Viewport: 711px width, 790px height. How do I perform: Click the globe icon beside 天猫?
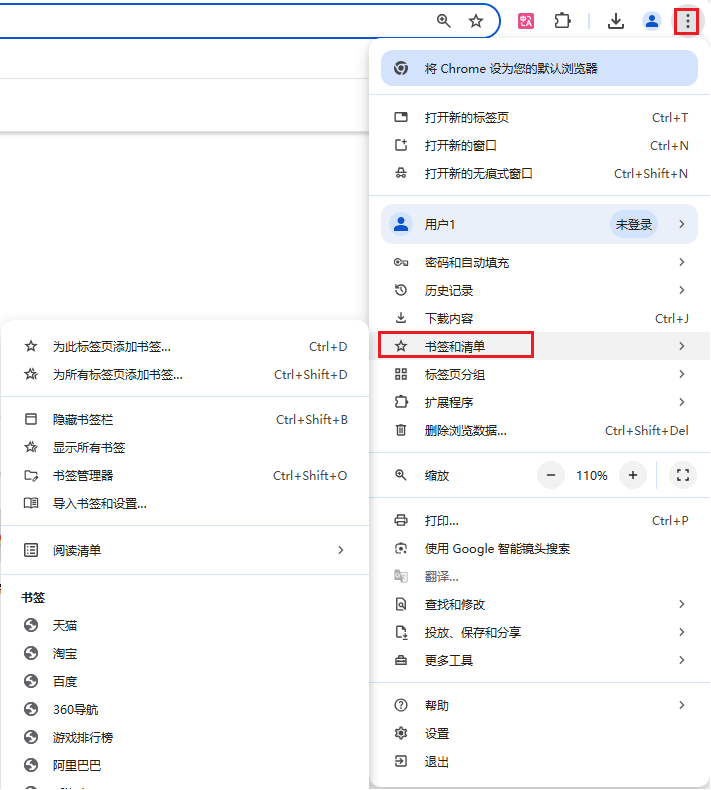[x=31, y=626]
